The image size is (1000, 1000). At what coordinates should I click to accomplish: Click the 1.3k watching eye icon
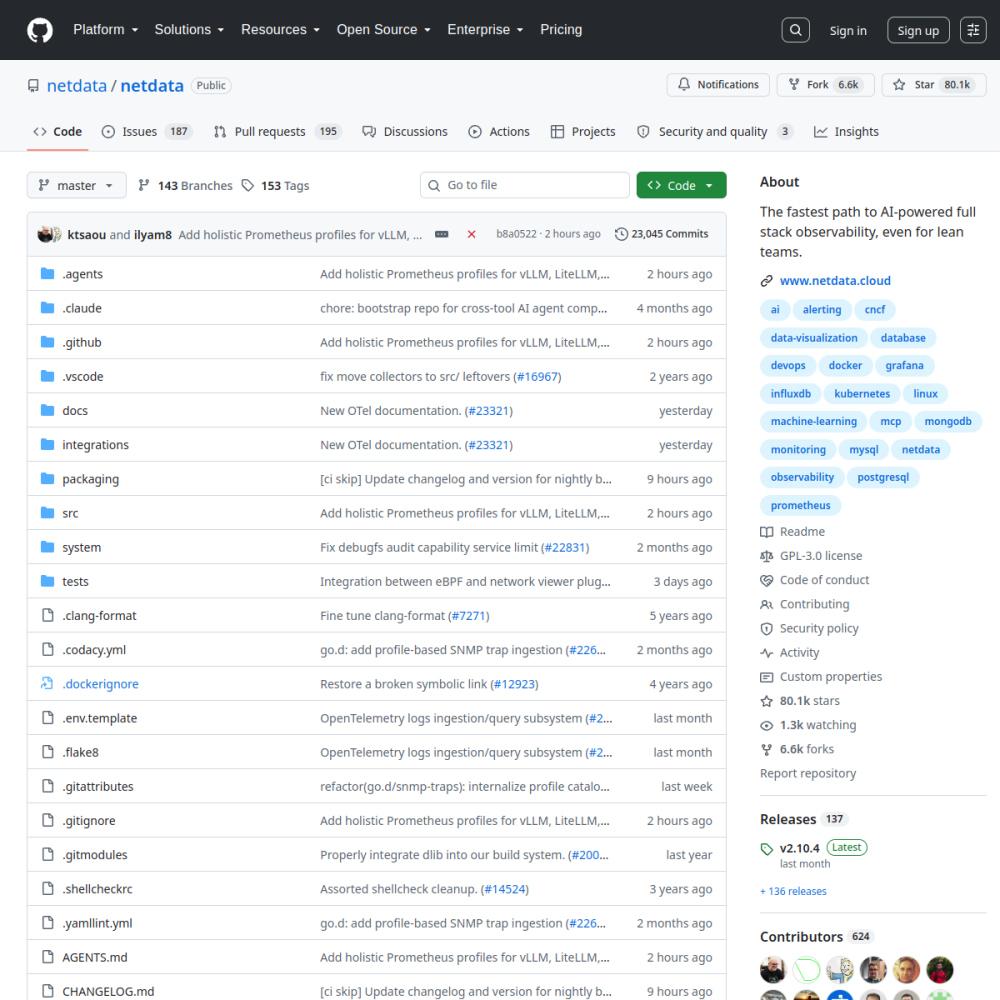pyautogui.click(x=767, y=726)
